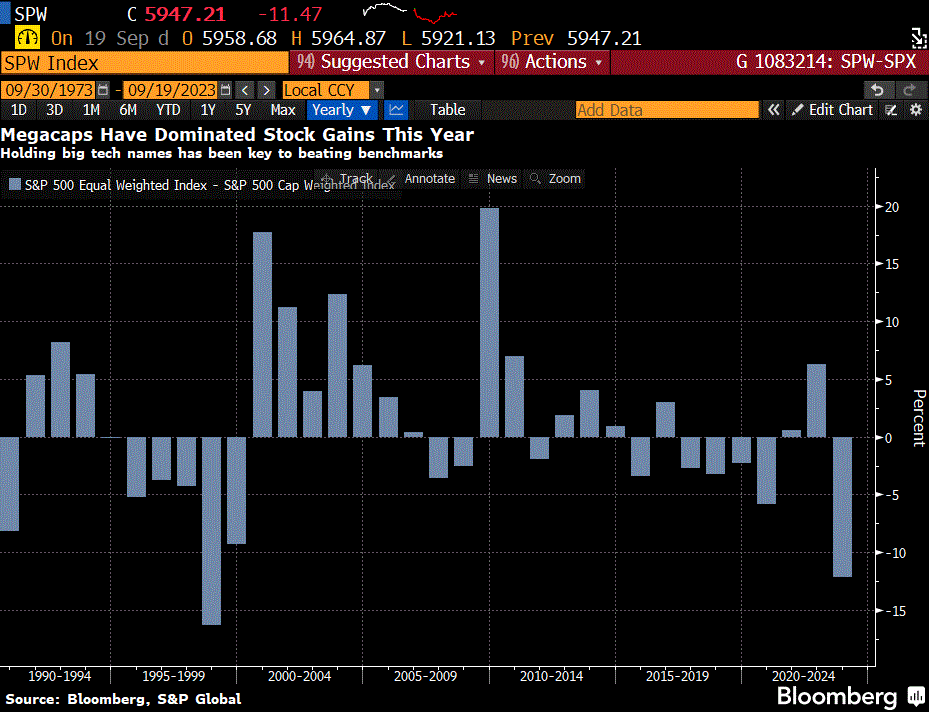Click the pencil-box icon next to Edit Chart
The image size is (929, 712).
pos(891,110)
